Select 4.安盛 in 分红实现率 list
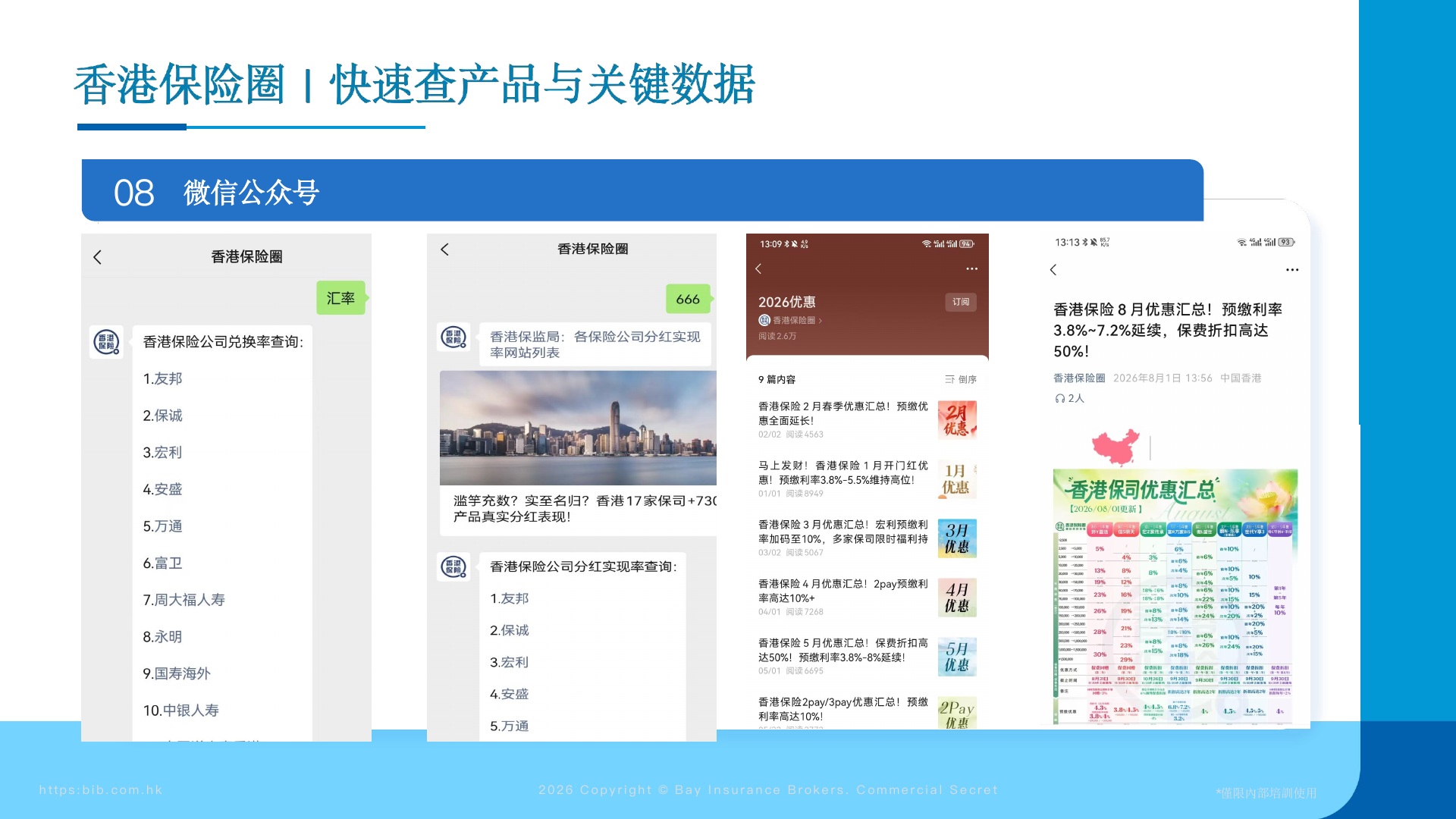1456x819 pixels. pos(510,694)
